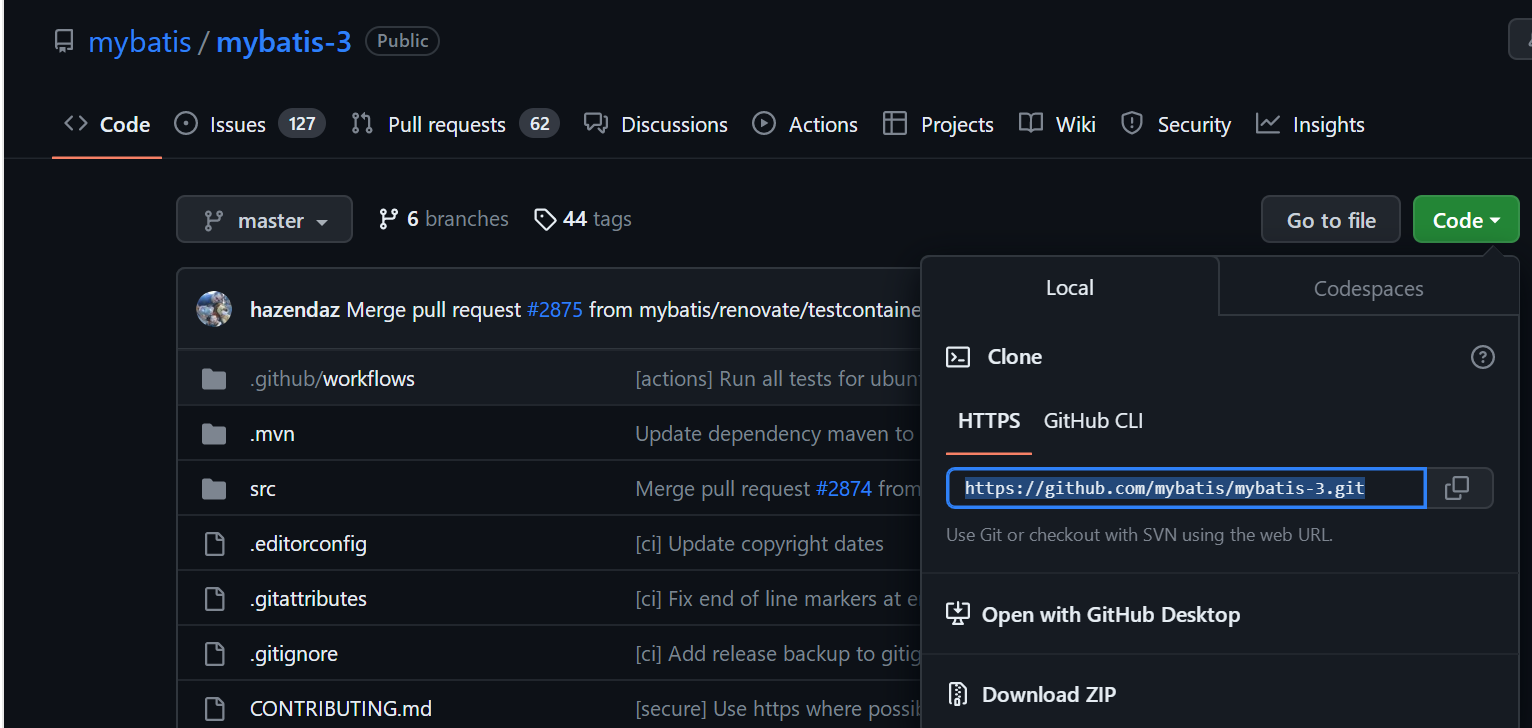Click the .editorconfig file icon
Viewport: 1532px width, 728px height.
click(214, 544)
